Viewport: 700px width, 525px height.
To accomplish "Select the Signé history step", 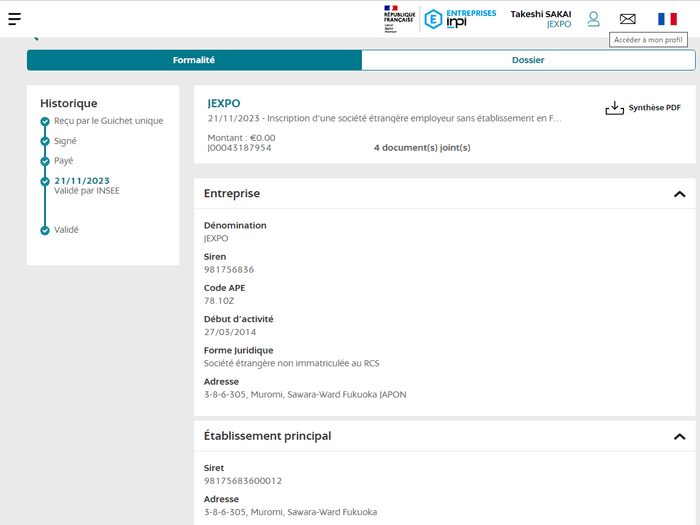I will tap(65, 141).
